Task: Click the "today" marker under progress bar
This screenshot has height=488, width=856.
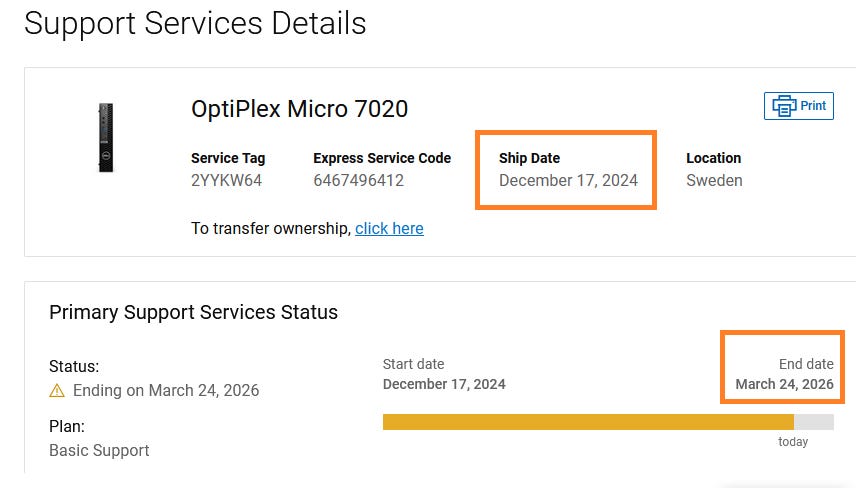Action: click(x=793, y=442)
